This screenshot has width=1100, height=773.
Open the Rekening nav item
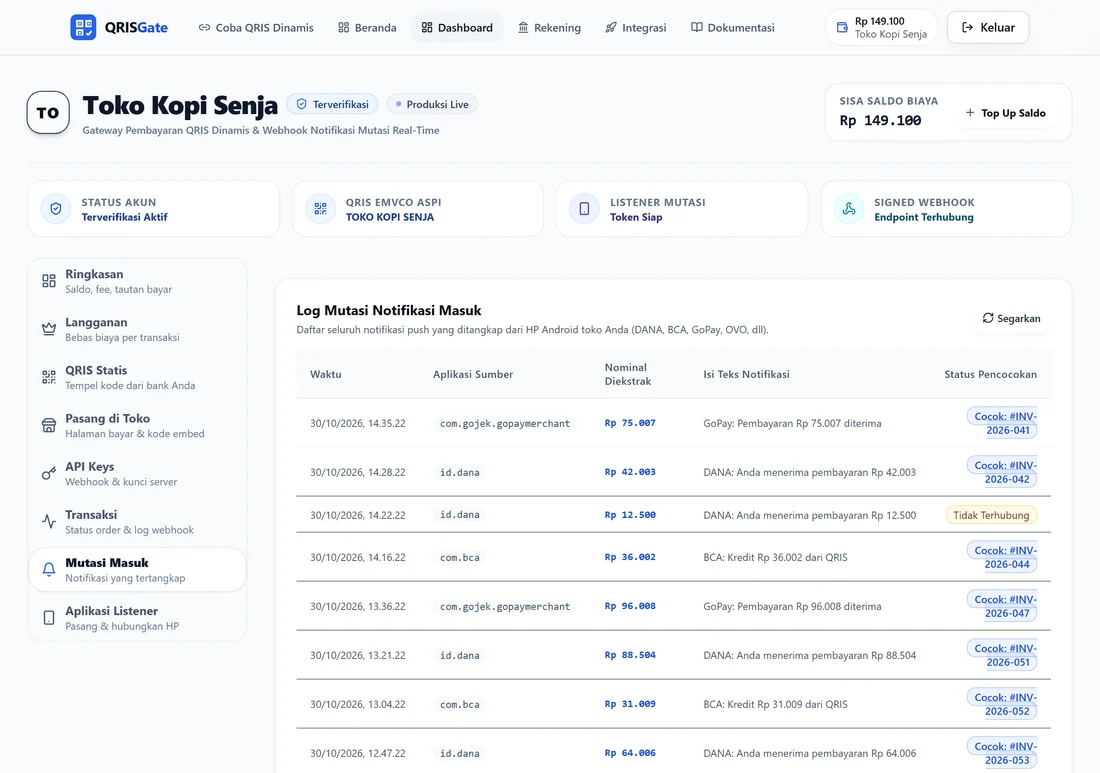[x=549, y=27]
